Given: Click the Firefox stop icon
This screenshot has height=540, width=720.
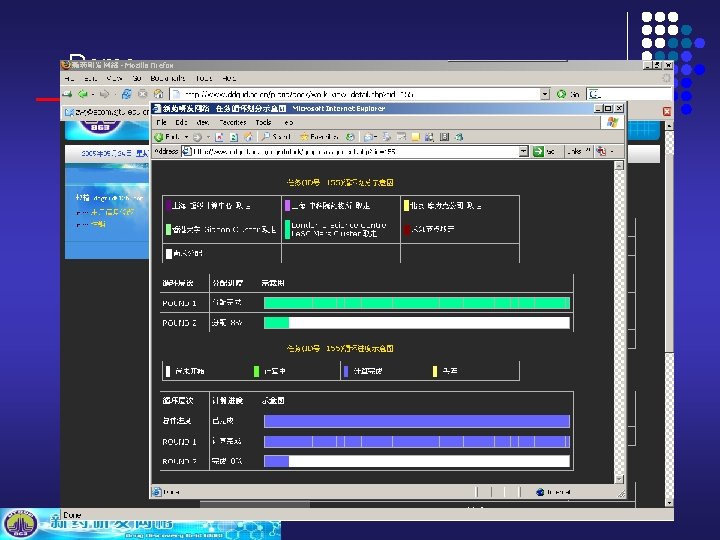Looking at the screenshot, I should click(x=143, y=94).
